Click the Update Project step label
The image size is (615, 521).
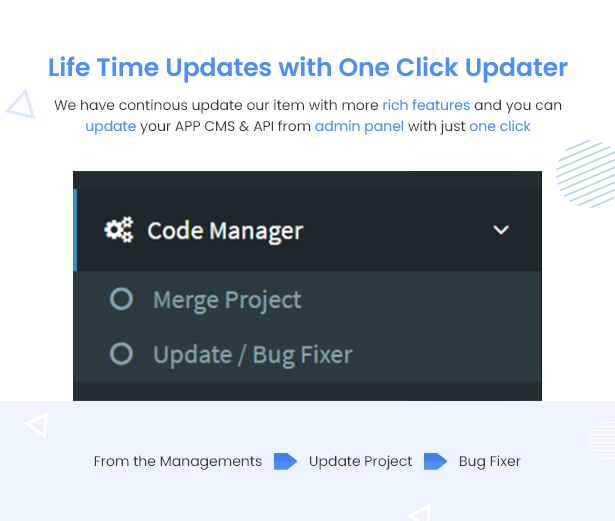pos(360,461)
